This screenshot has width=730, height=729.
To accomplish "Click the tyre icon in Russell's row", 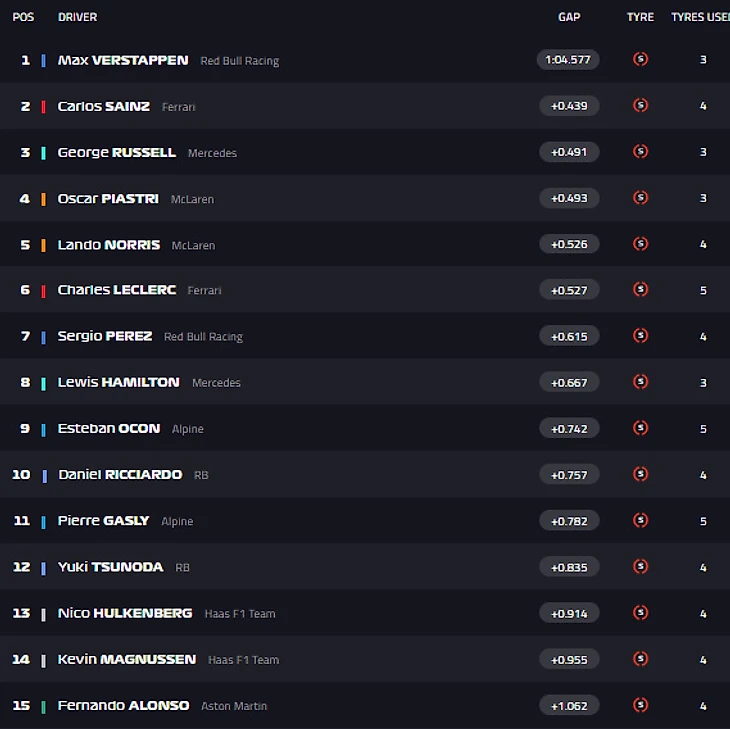I will coord(640,151).
